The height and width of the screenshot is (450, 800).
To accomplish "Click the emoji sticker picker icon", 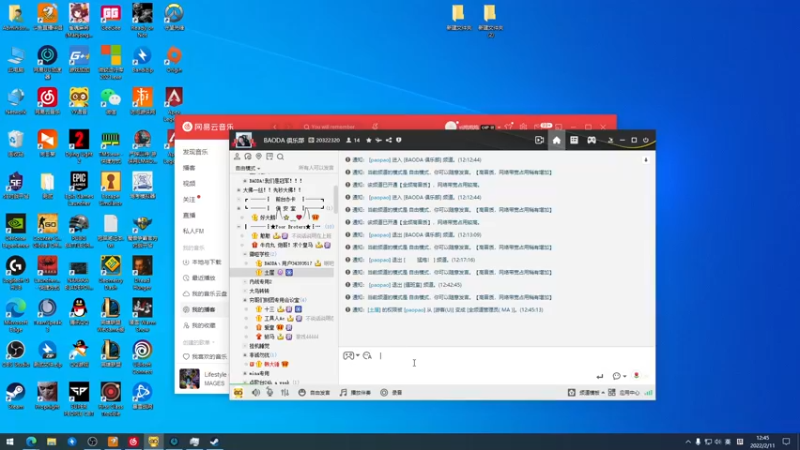I will click(348, 356).
